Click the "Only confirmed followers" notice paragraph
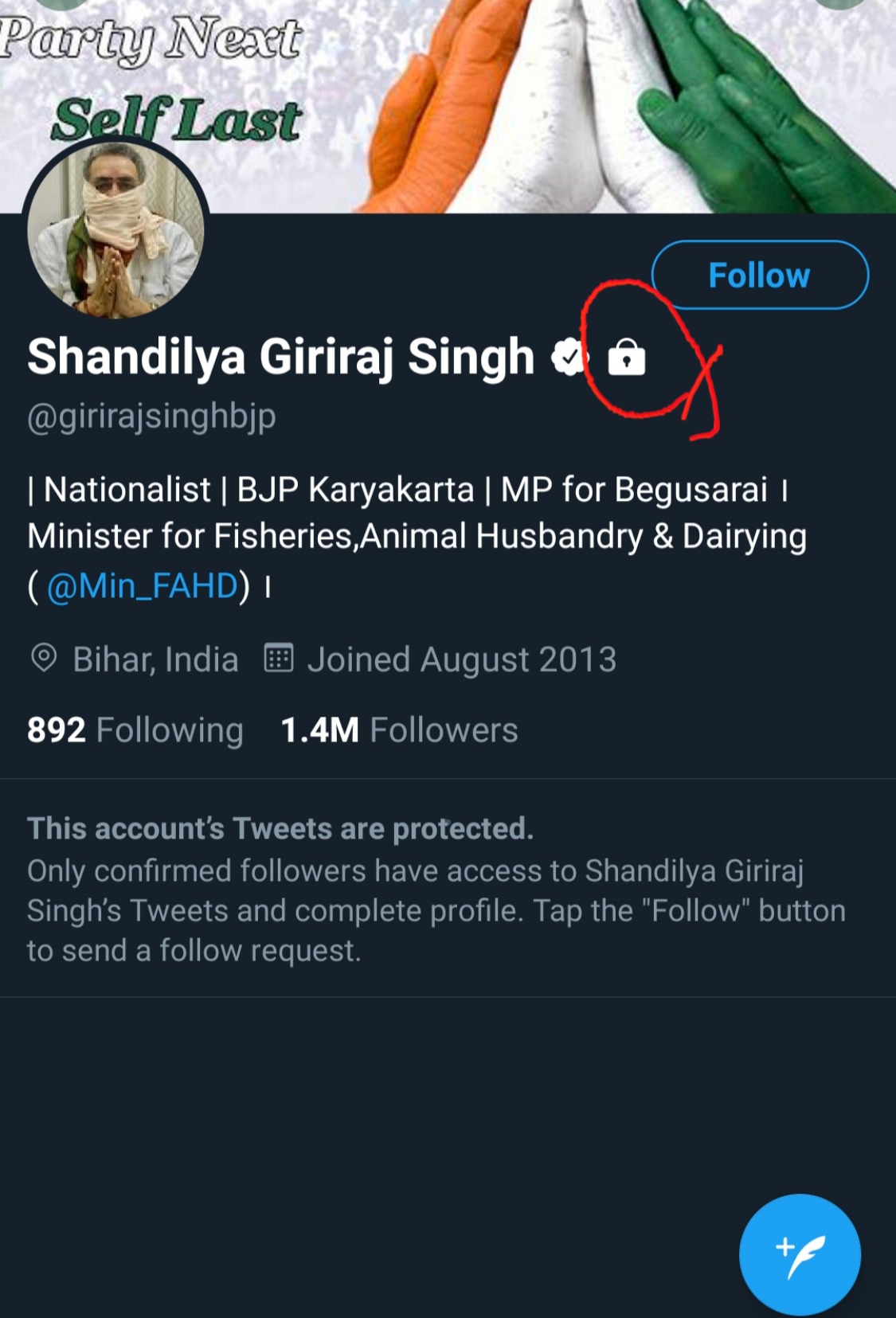896x1318 pixels. [x=436, y=910]
